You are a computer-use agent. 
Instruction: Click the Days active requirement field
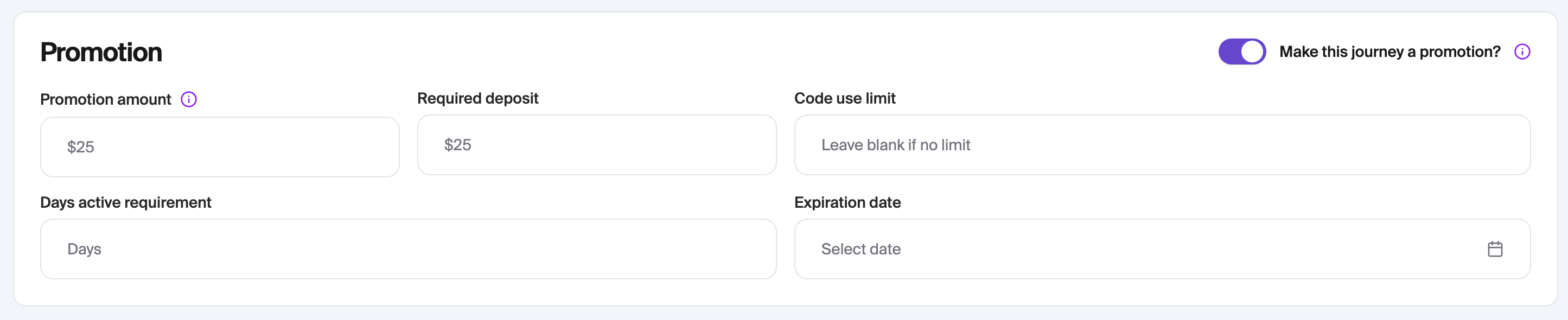tap(408, 249)
